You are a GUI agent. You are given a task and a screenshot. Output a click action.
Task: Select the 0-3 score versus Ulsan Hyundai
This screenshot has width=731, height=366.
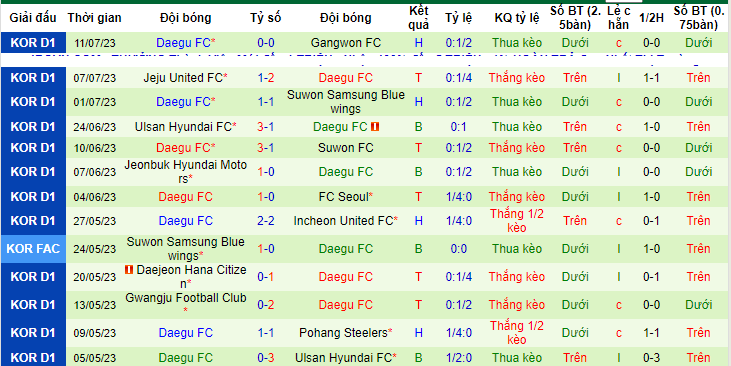pyautogui.click(x=266, y=358)
